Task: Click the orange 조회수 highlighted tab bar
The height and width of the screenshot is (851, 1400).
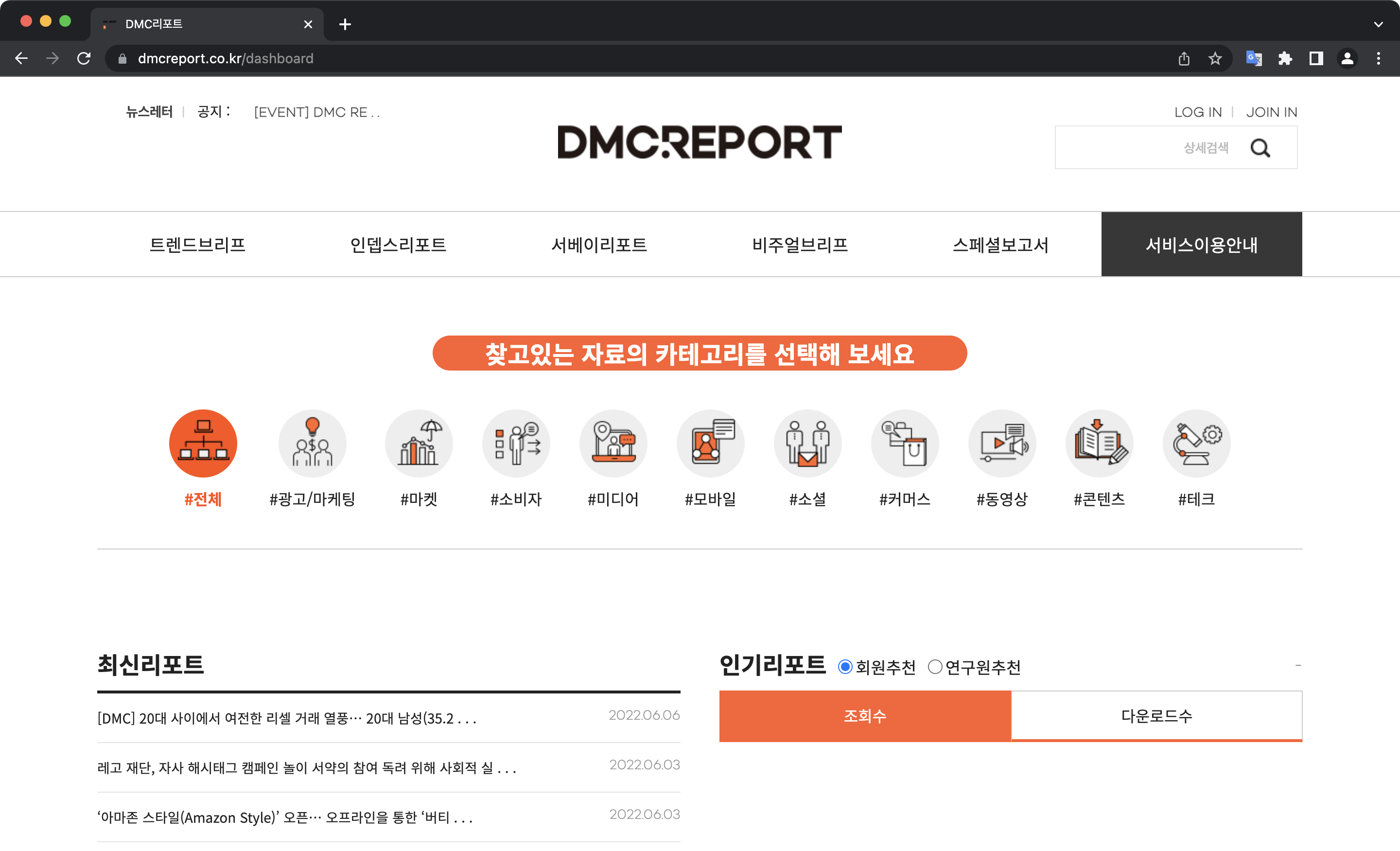Action: [865, 716]
